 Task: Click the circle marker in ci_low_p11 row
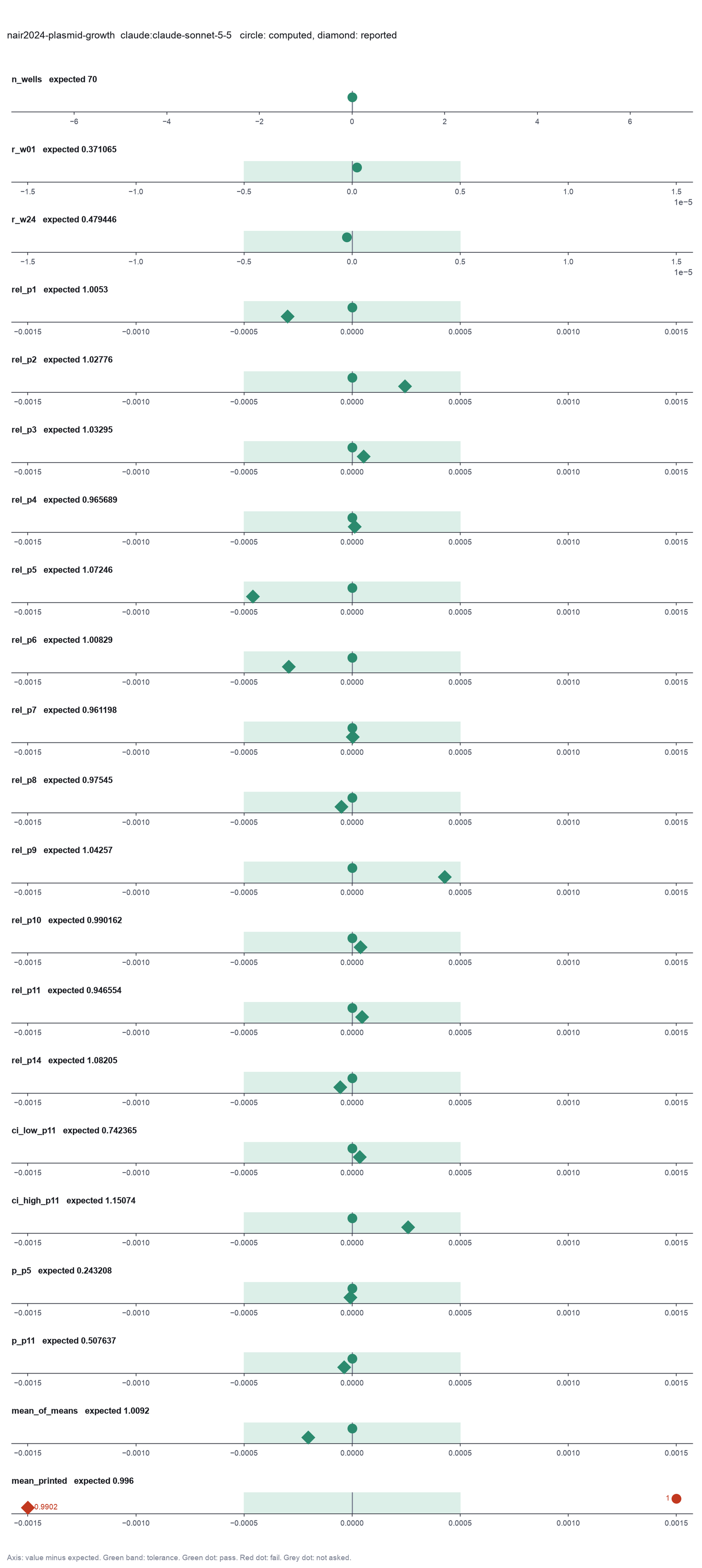pyautogui.click(x=352, y=1148)
